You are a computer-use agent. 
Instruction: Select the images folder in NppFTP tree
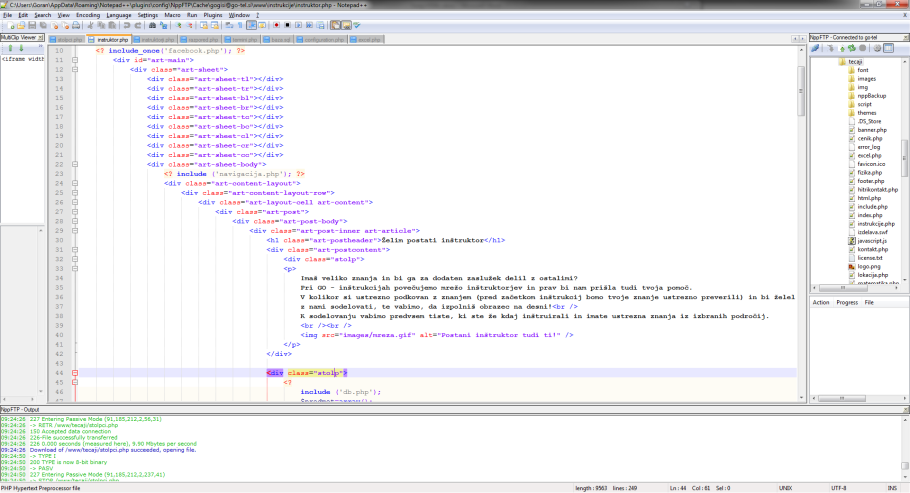point(862,78)
